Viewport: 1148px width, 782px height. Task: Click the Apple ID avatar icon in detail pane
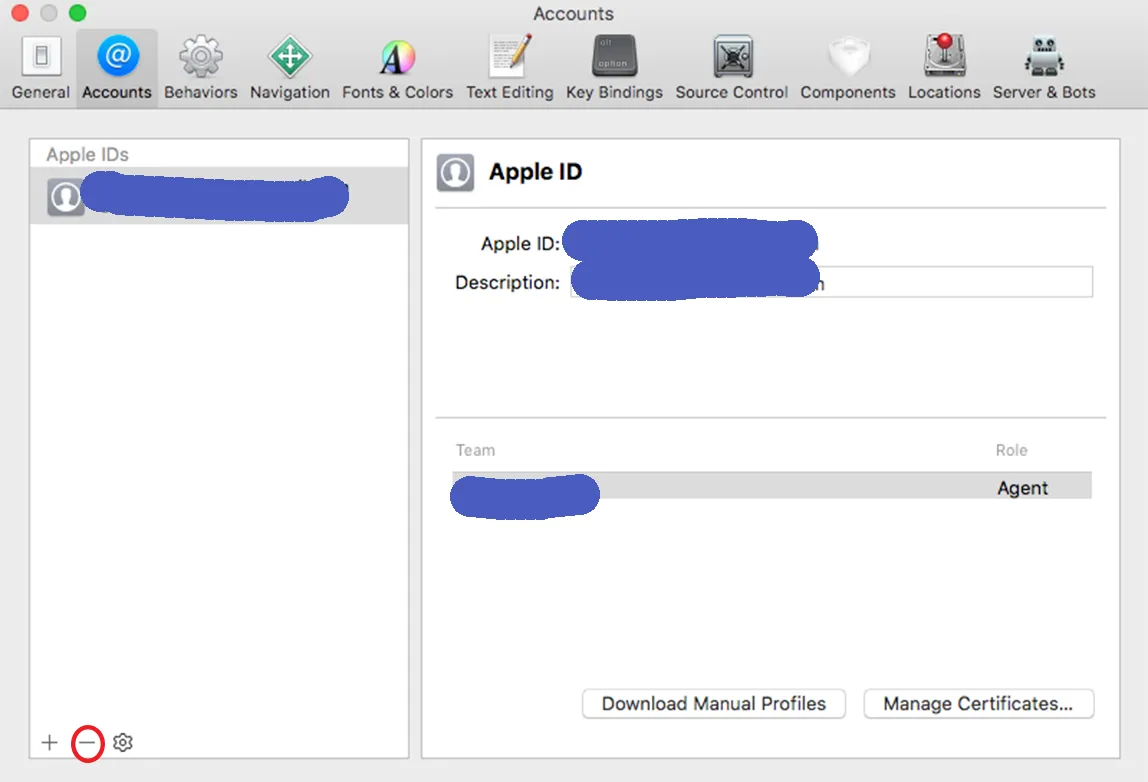click(x=455, y=172)
